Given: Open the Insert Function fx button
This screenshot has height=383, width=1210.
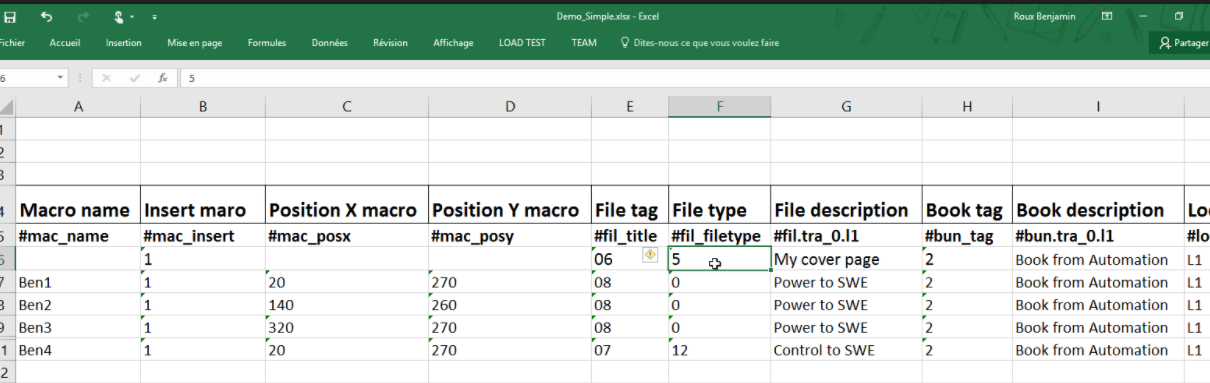Looking at the screenshot, I should click(x=162, y=78).
